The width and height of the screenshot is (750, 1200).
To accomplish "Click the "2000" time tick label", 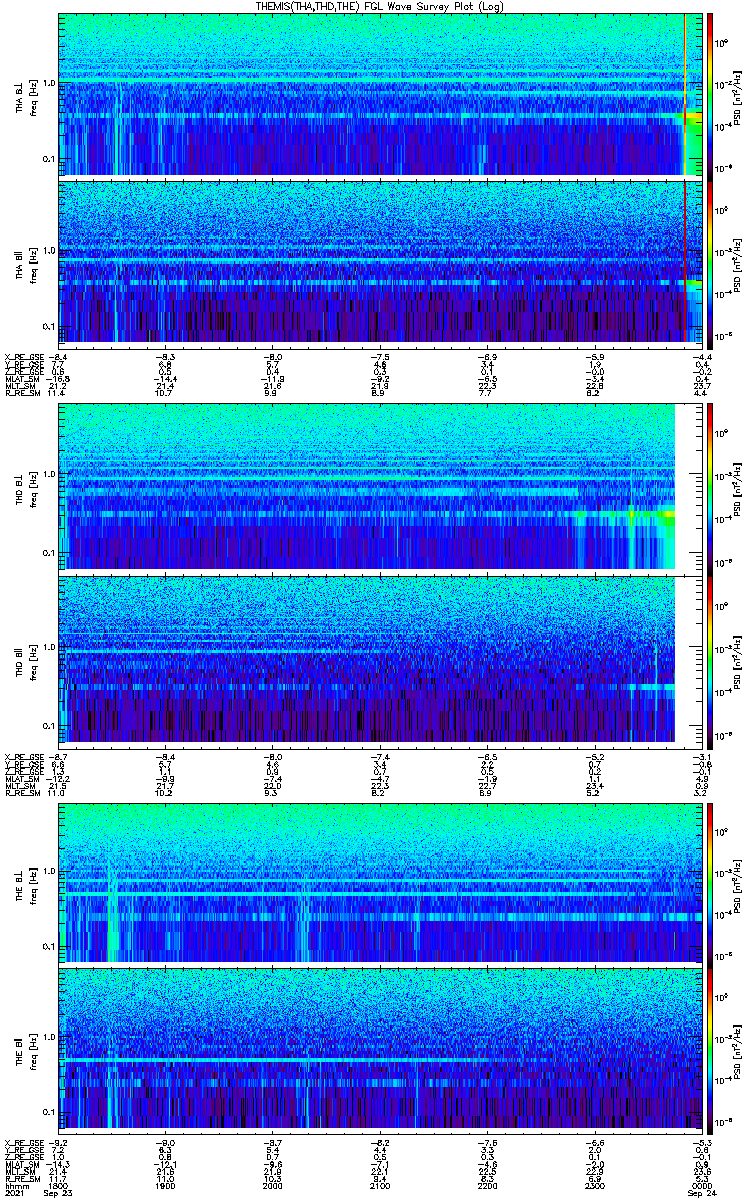I will coord(272,1184).
